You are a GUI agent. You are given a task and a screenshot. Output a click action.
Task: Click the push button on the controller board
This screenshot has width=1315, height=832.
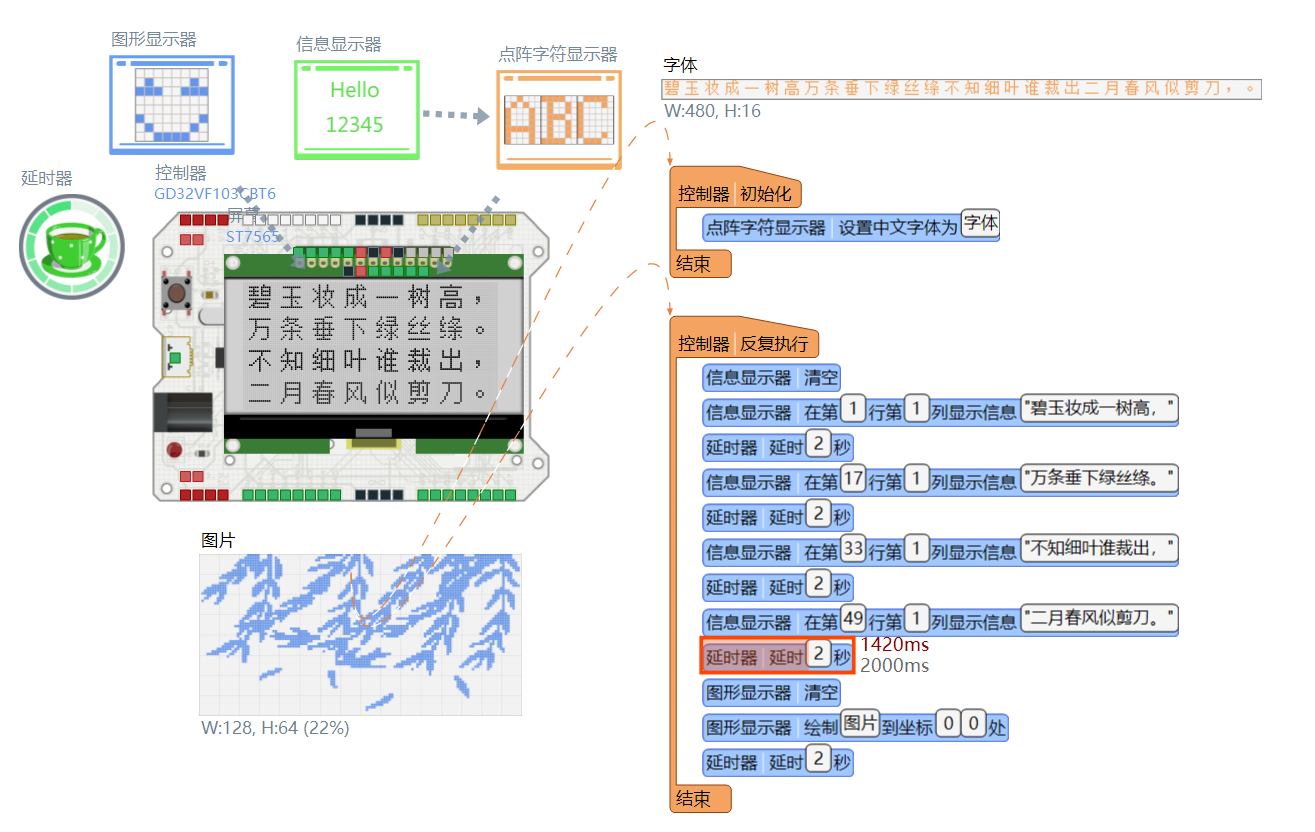coord(176,294)
